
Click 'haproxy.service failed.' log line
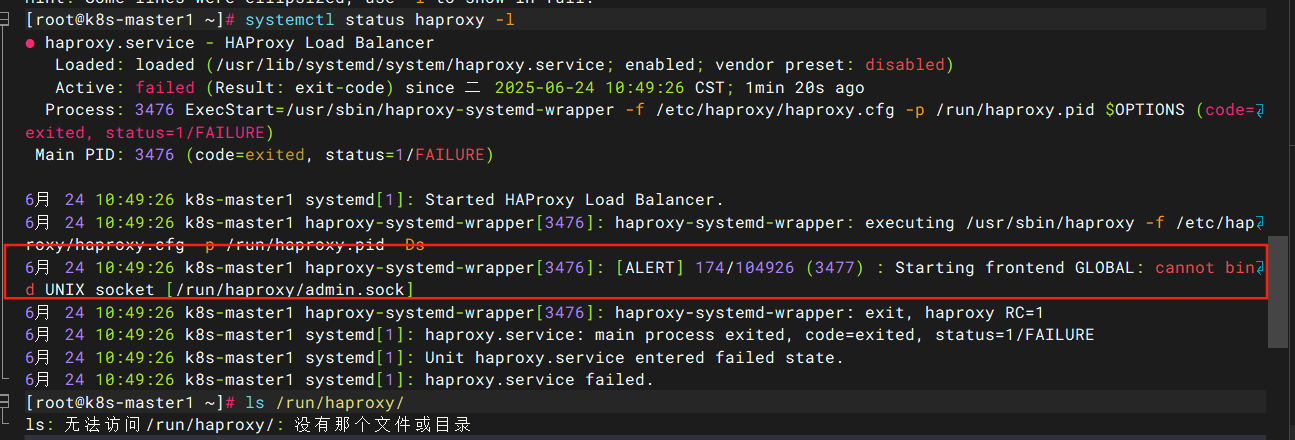(x=540, y=380)
